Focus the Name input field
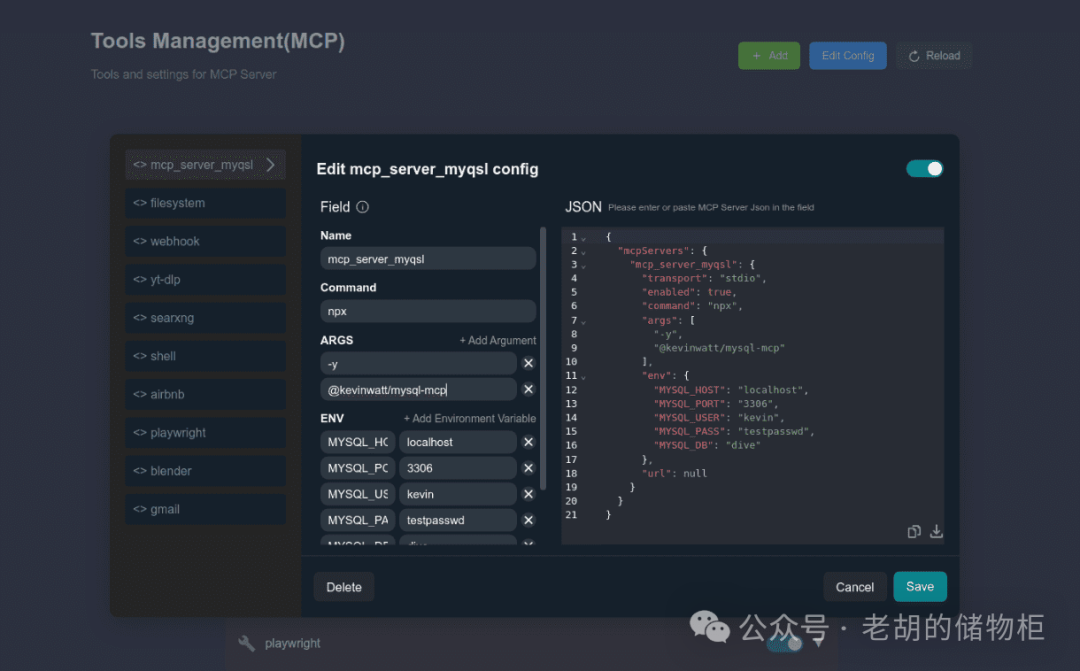This screenshot has width=1080, height=671. (x=428, y=259)
